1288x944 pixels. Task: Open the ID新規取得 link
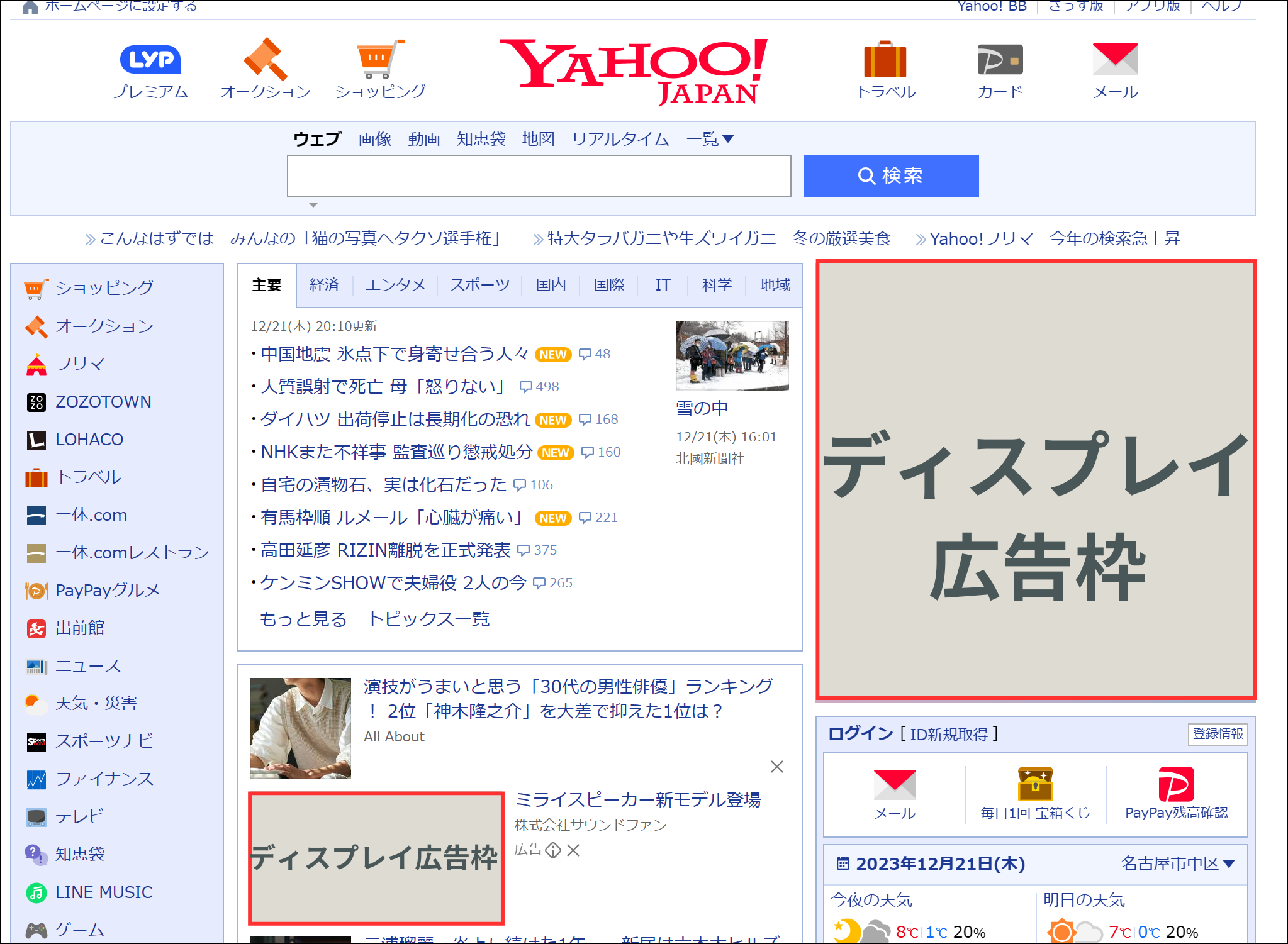point(949,735)
